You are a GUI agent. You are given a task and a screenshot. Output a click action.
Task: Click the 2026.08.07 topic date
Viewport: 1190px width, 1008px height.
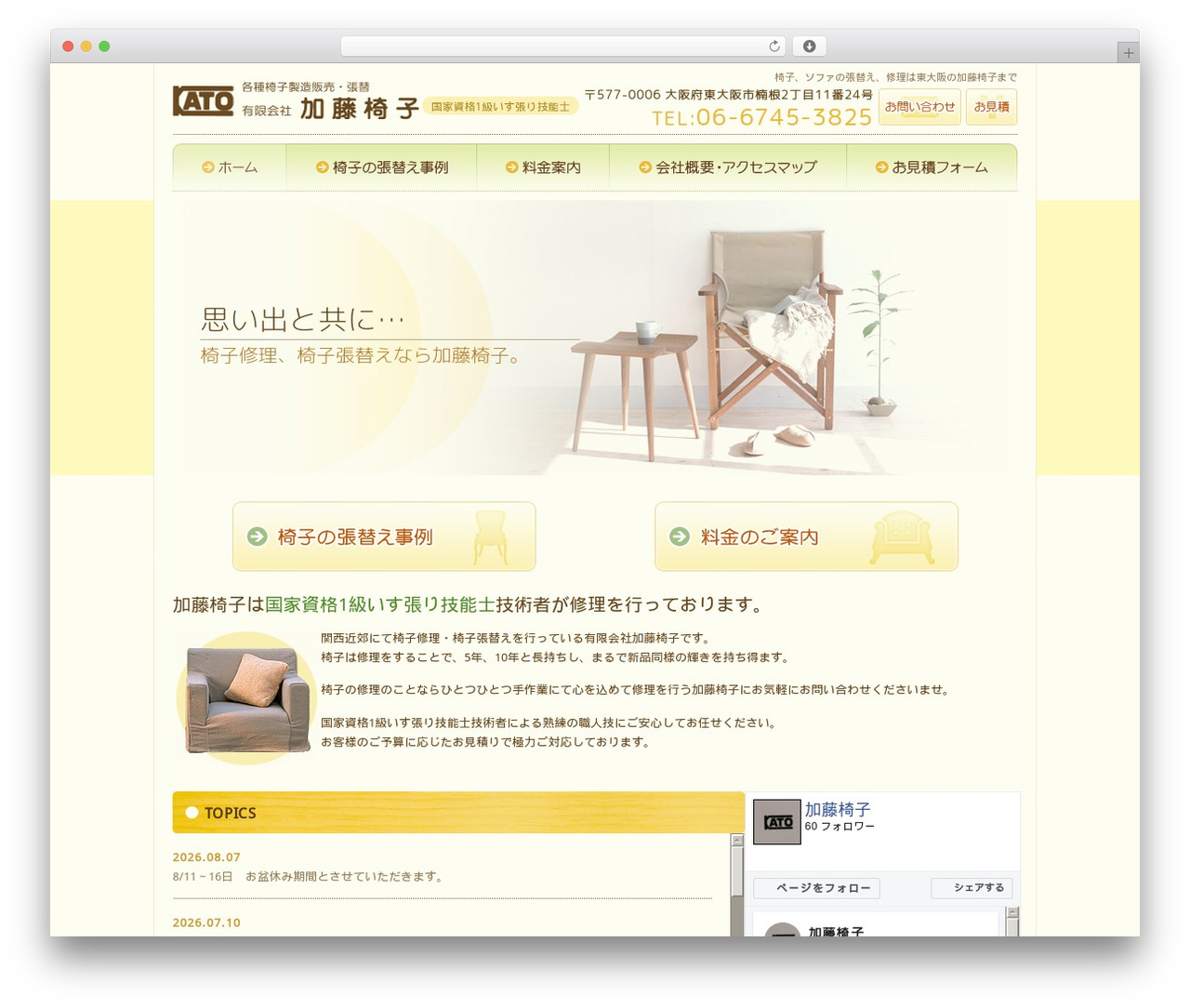206,857
